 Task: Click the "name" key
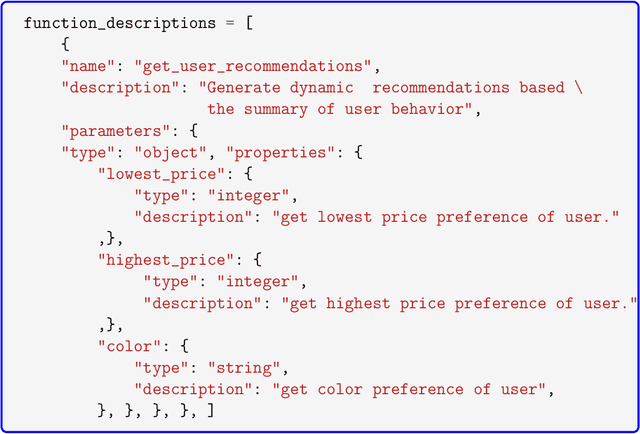point(88,66)
